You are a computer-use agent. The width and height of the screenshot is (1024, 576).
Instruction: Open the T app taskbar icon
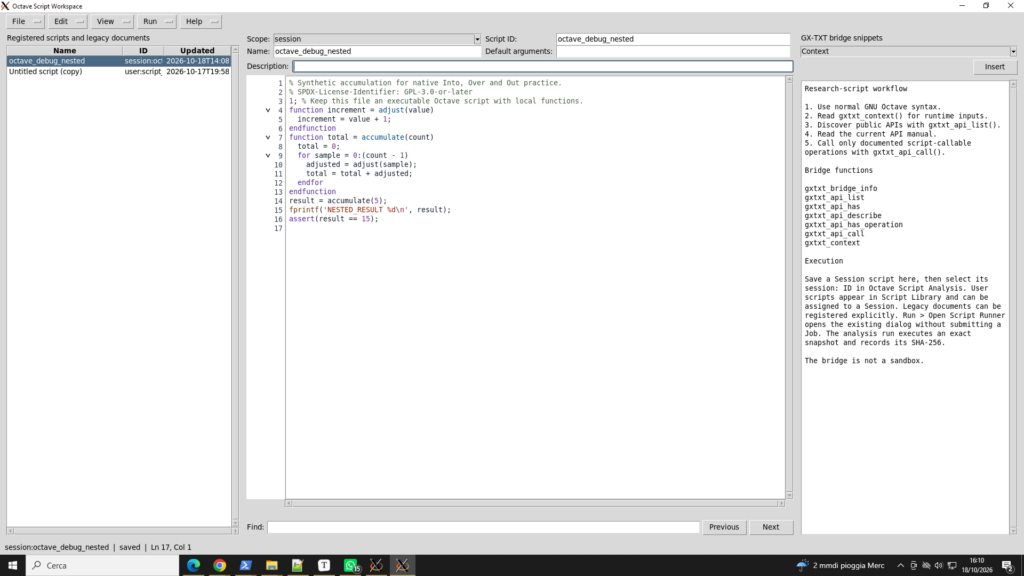(x=324, y=566)
